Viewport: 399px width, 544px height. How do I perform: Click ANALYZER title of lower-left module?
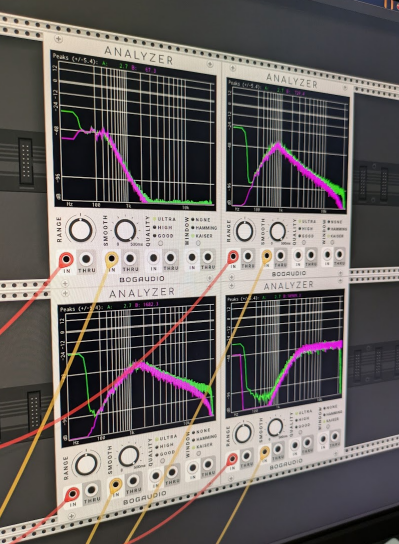142,292
